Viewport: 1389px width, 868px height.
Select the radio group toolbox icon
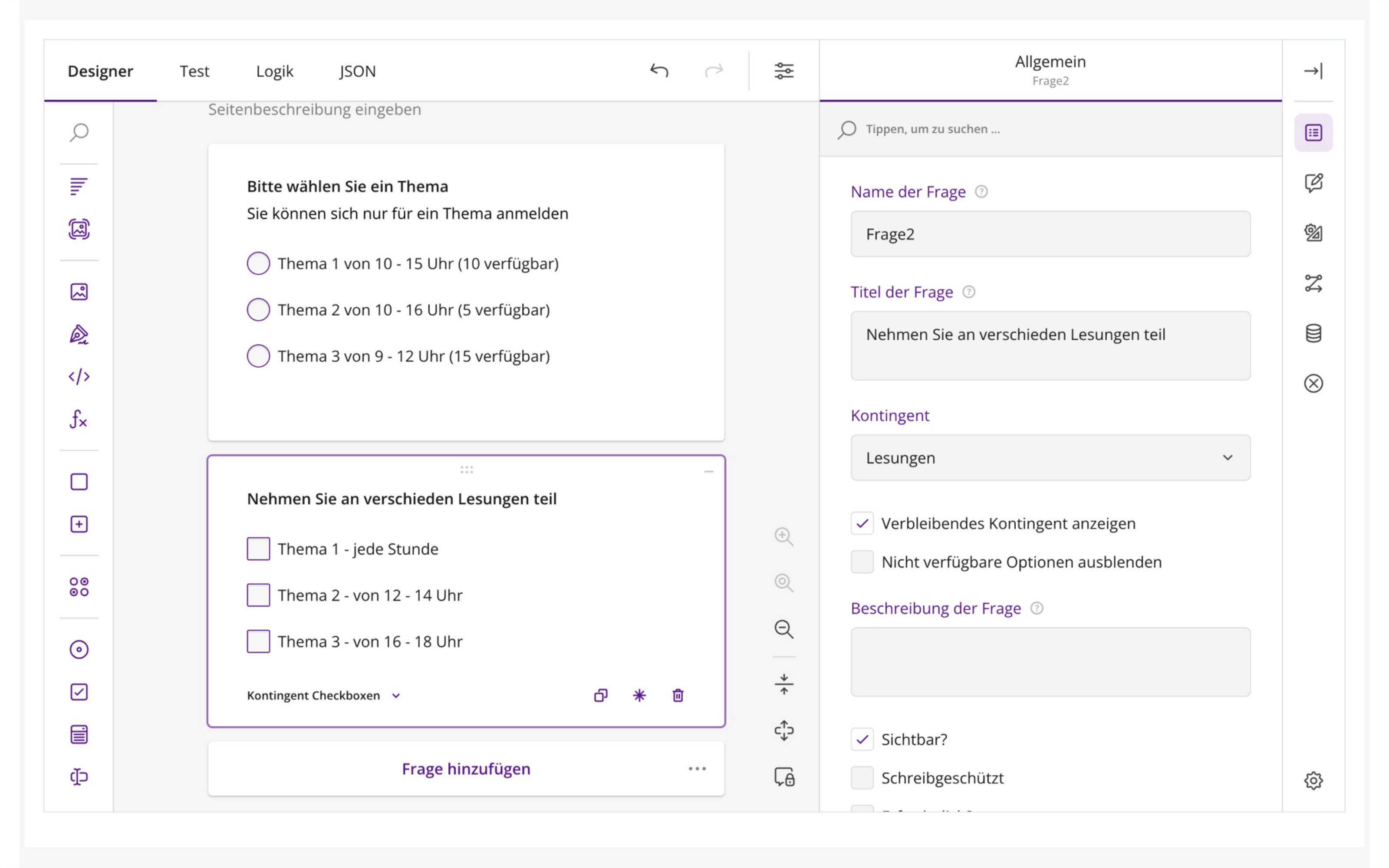(79, 649)
